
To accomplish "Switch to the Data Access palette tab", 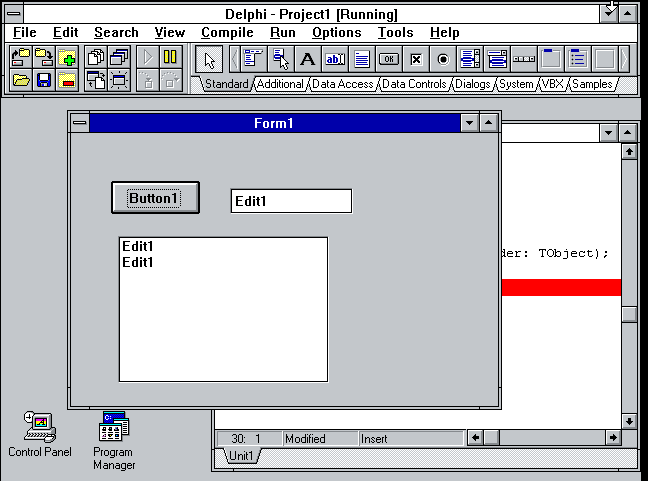I will [x=343, y=85].
